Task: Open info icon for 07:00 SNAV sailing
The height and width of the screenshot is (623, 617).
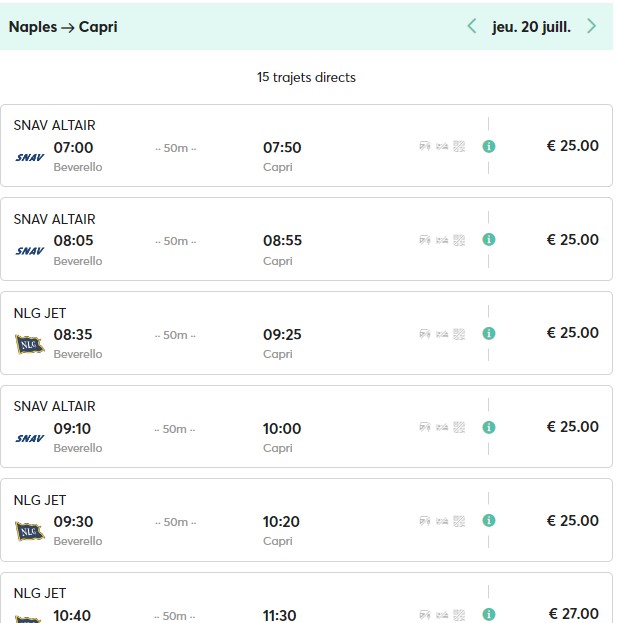Action: click(489, 146)
